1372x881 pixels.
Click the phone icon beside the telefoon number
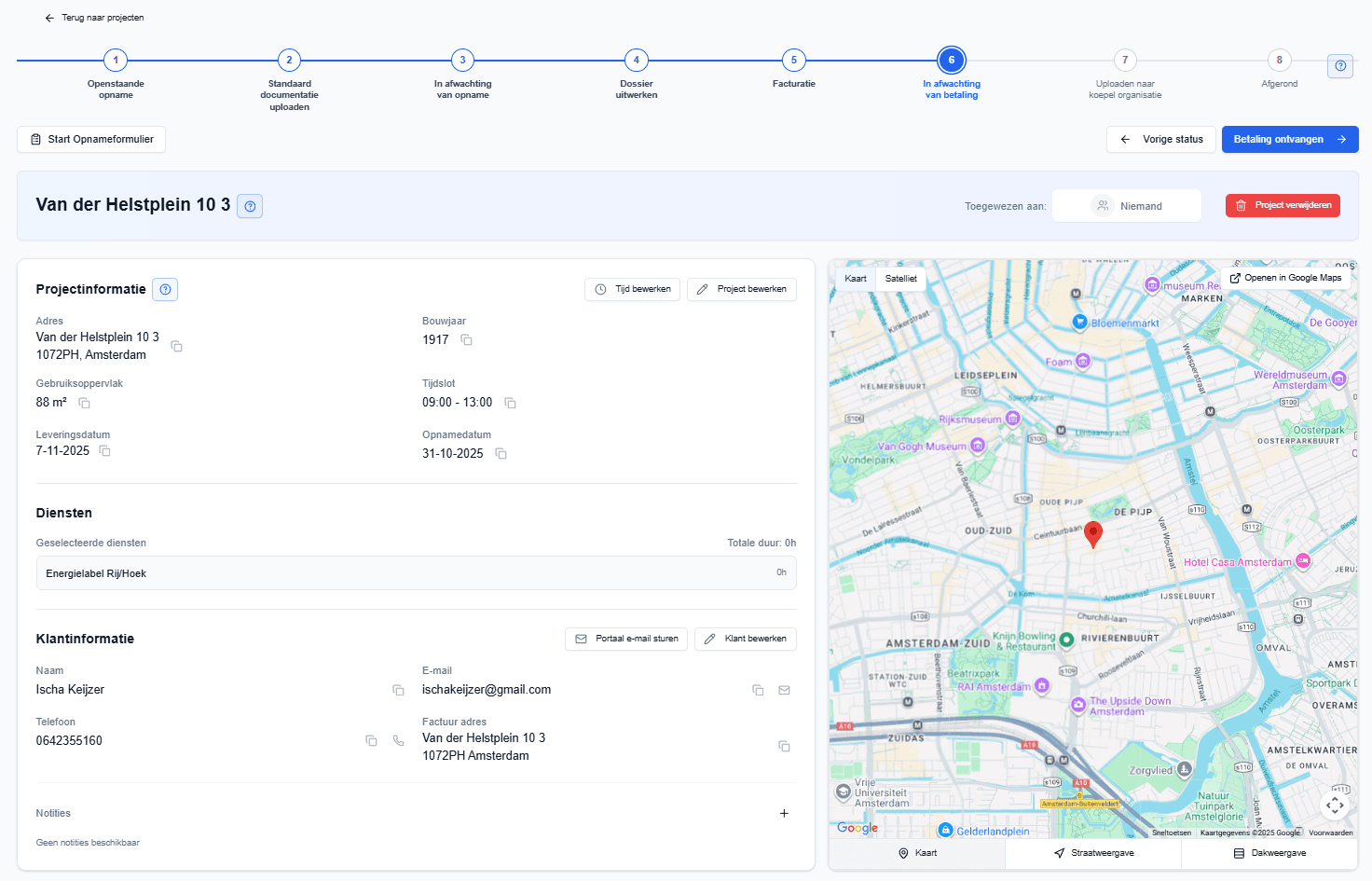pos(398,739)
